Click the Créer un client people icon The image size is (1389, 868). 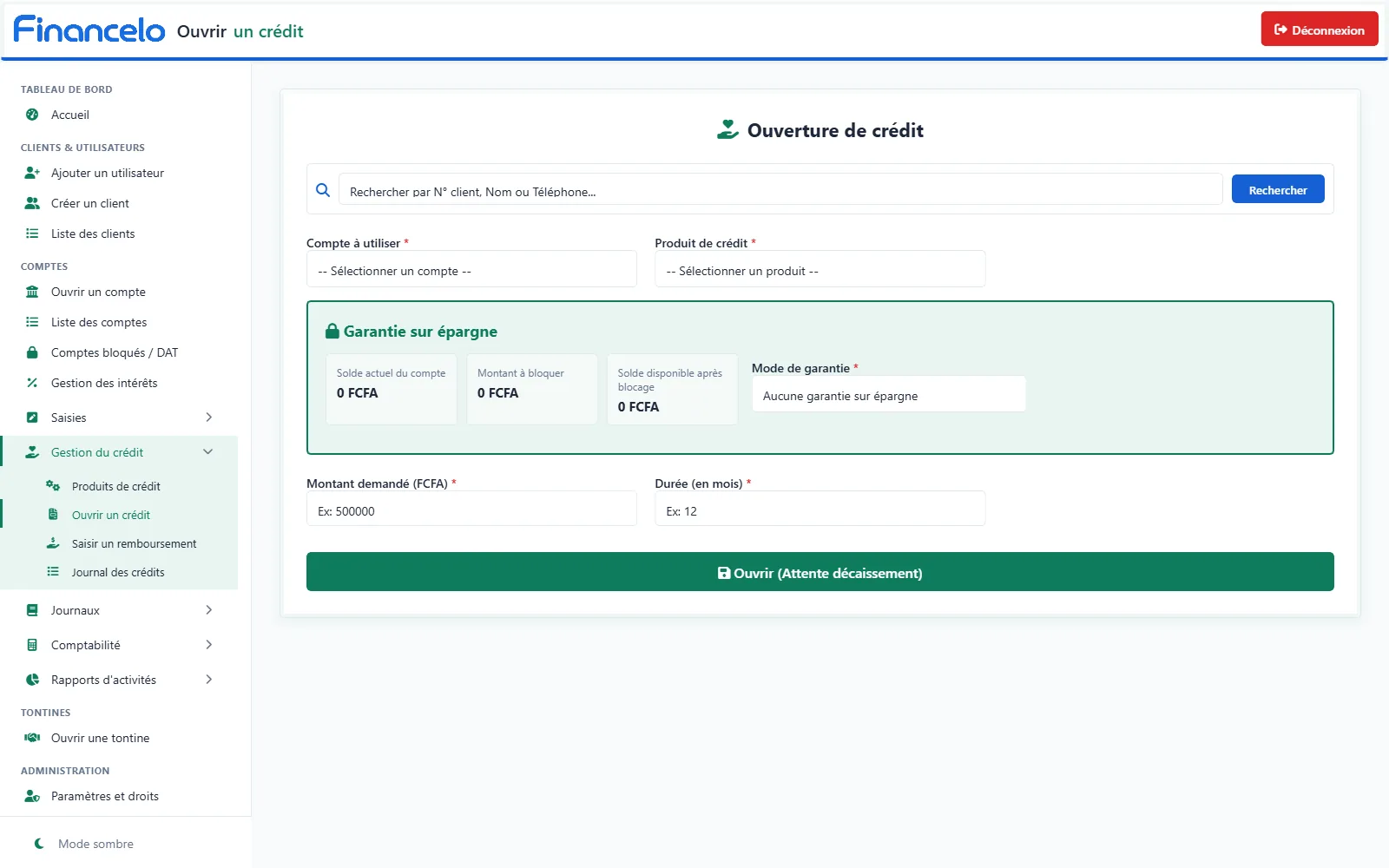coord(32,203)
